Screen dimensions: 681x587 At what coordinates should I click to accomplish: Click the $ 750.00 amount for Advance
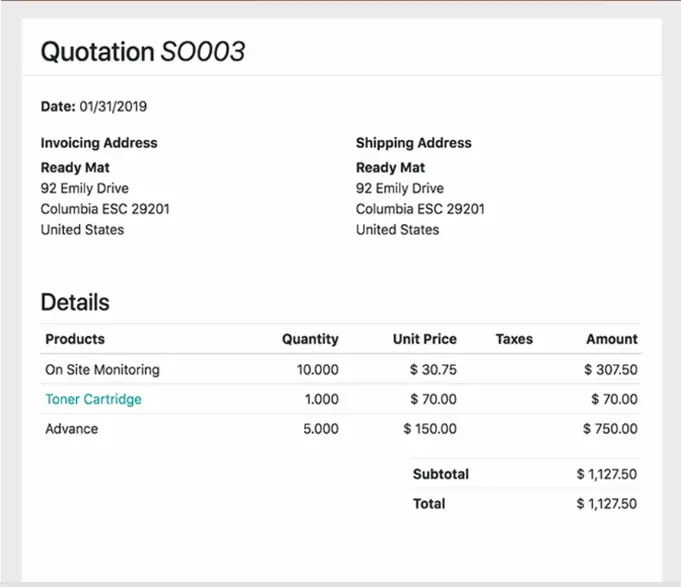(x=609, y=429)
